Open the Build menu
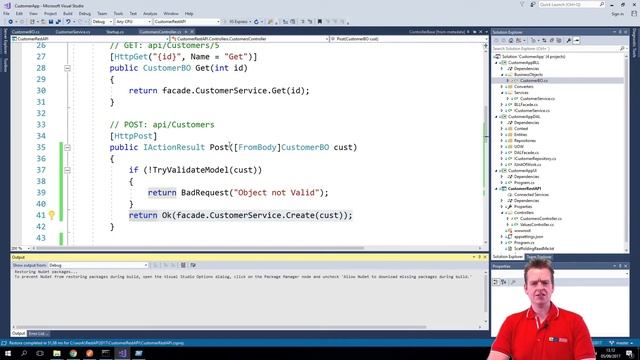The height and width of the screenshot is (360, 640). click(68, 13)
